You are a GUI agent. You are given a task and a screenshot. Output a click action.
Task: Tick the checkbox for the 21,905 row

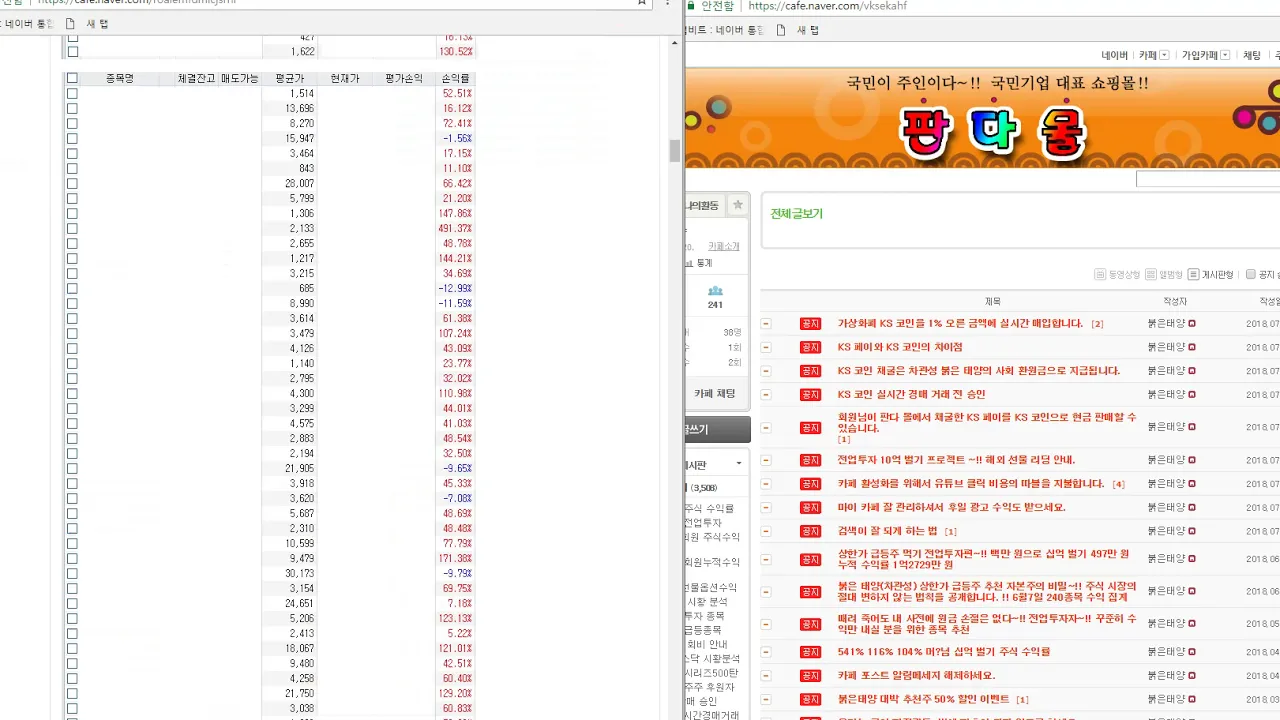point(72,468)
